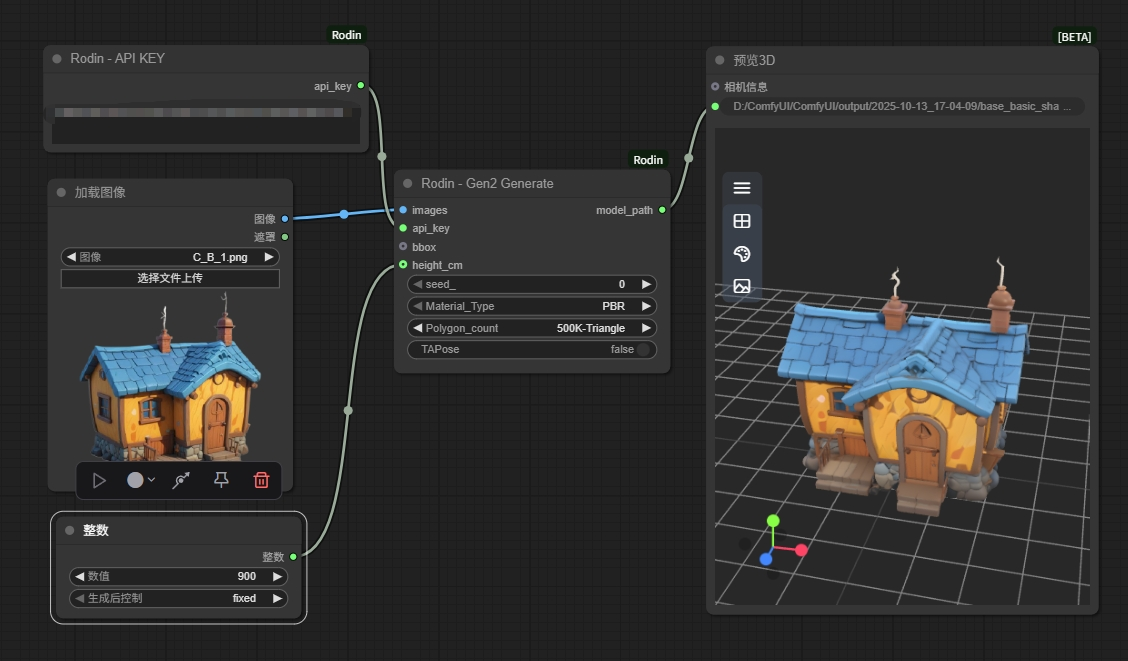Click the house image thumbnail preview

point(170,378)
